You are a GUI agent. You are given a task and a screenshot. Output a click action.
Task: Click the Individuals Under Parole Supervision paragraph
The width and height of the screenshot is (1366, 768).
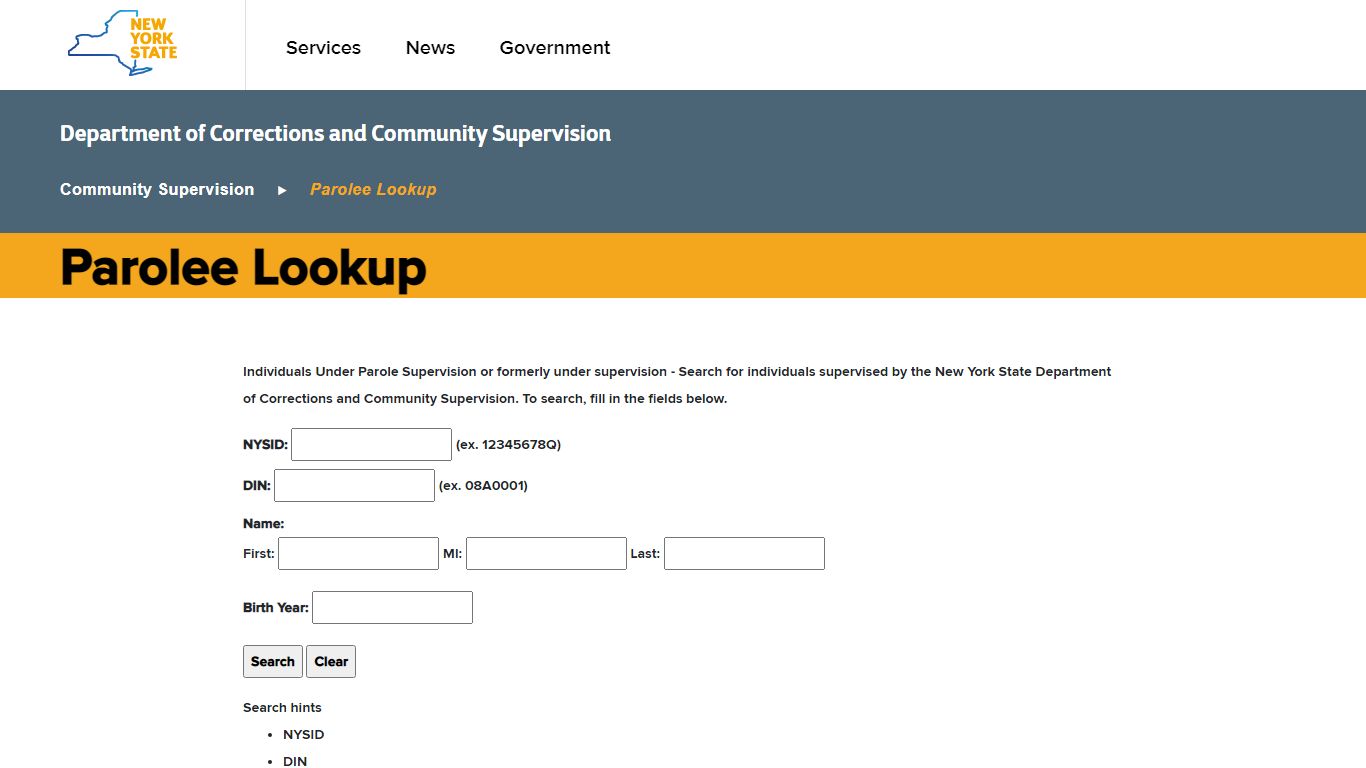tap(677, 385)
